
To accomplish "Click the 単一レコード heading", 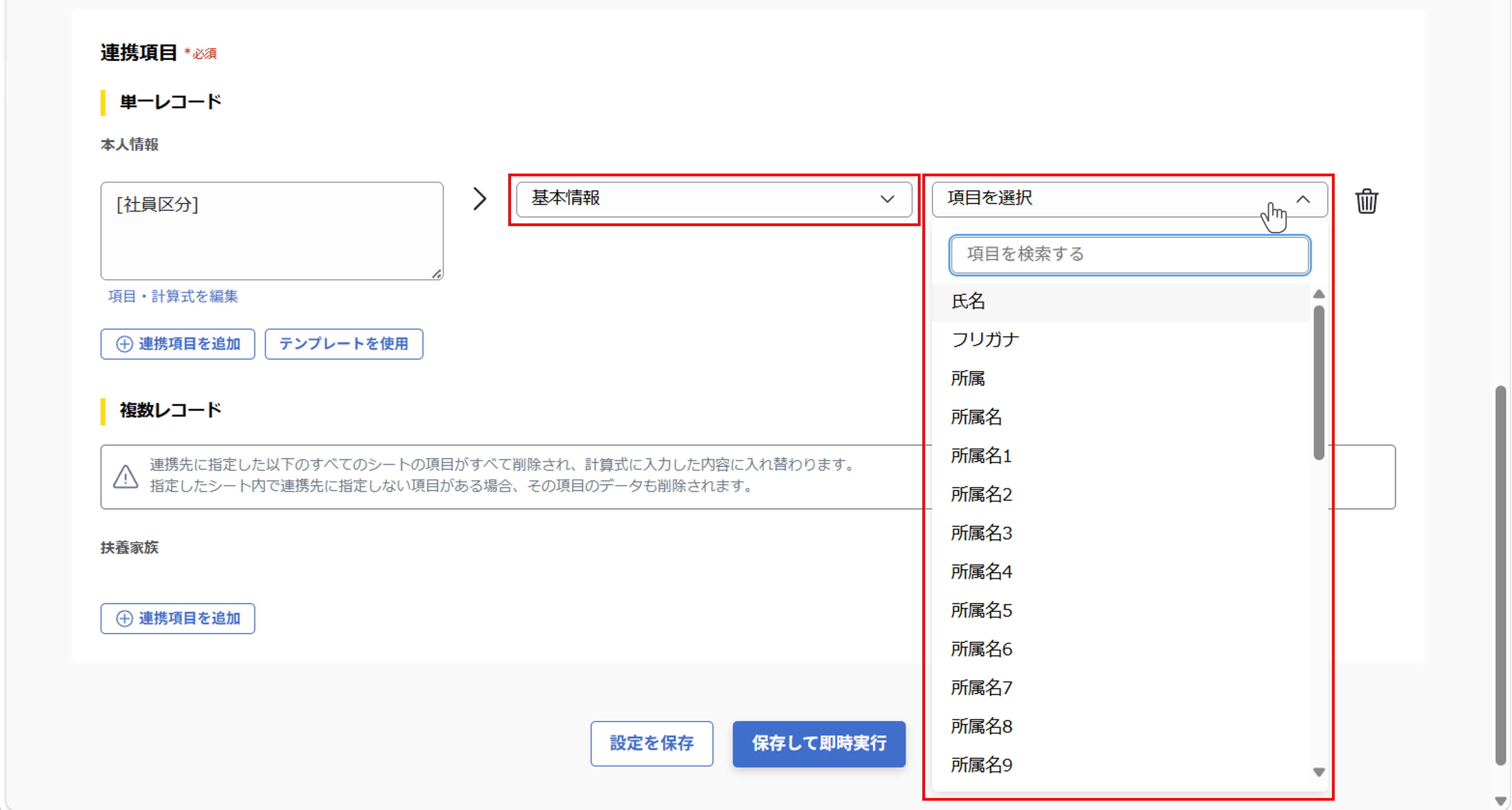I will (x=170, y=102).
